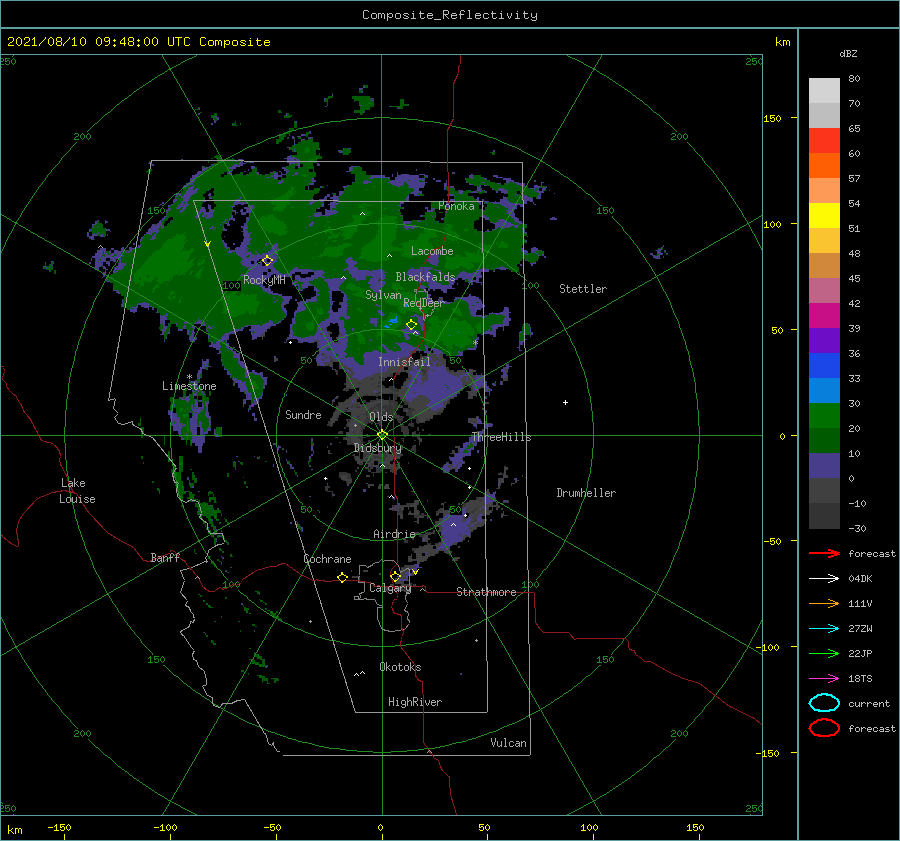Select the cyan 27ZW arrow legend icon

pos(824,629)
